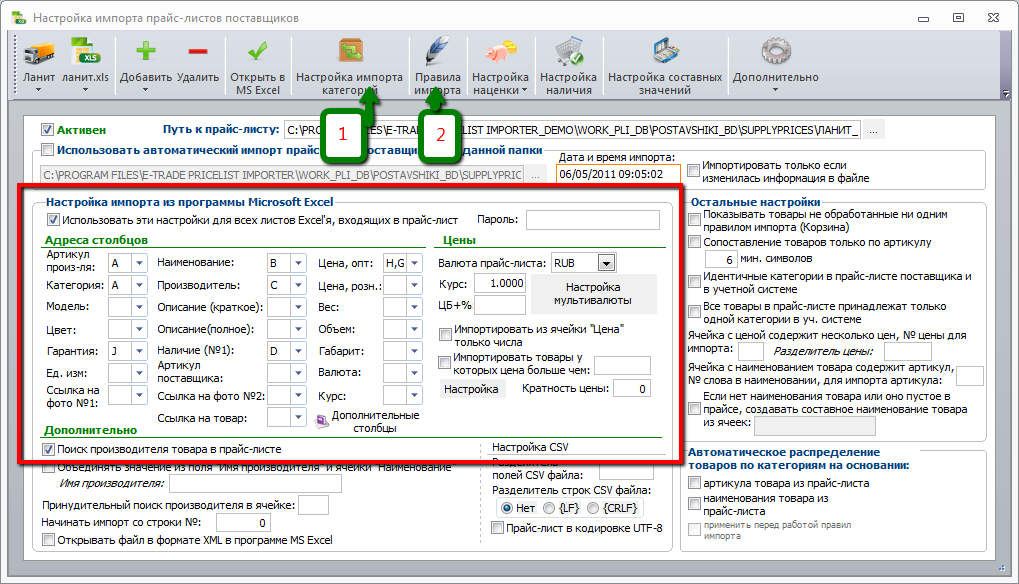
Task: Open the Валюта прайс-листа RUB dropdown
Action: tap(606, 263)
